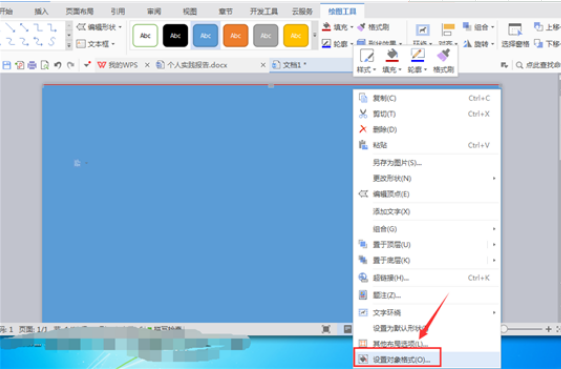The height and width of the screenshot is (369, 561).
Task: Choose 题注(Z) from context menu
Action: pyautogui.click(x=427, y=295)
